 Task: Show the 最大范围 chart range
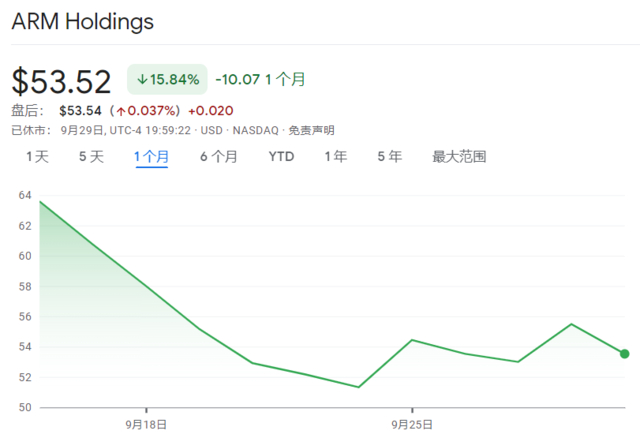(x=459, y=157)
